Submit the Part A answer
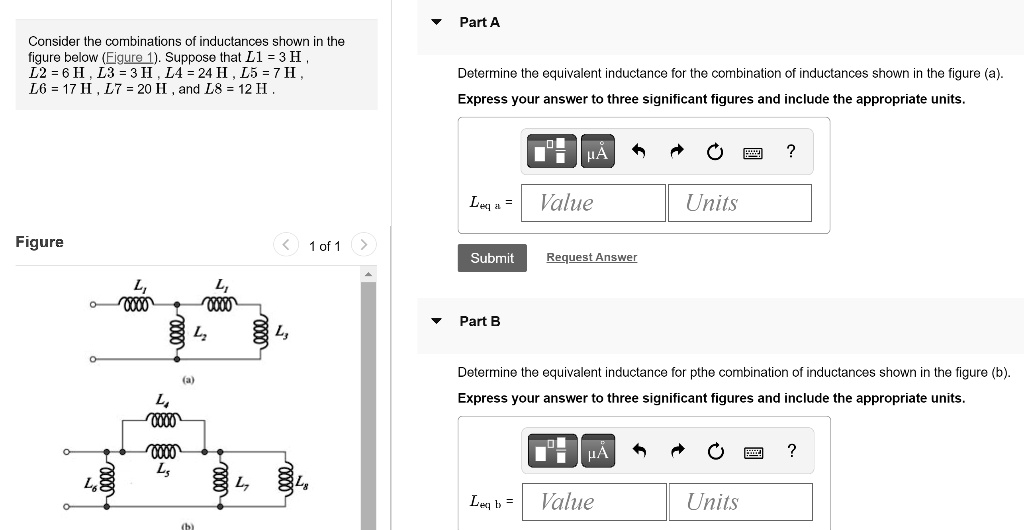Screen dimensions: 1024x530 [492, 258]
